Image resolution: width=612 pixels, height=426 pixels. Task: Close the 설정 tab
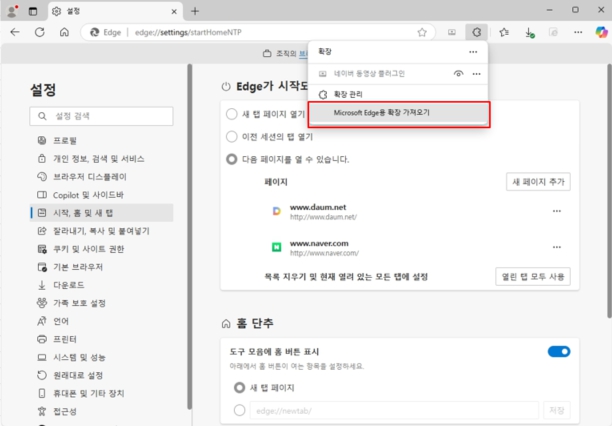[174, 11]
